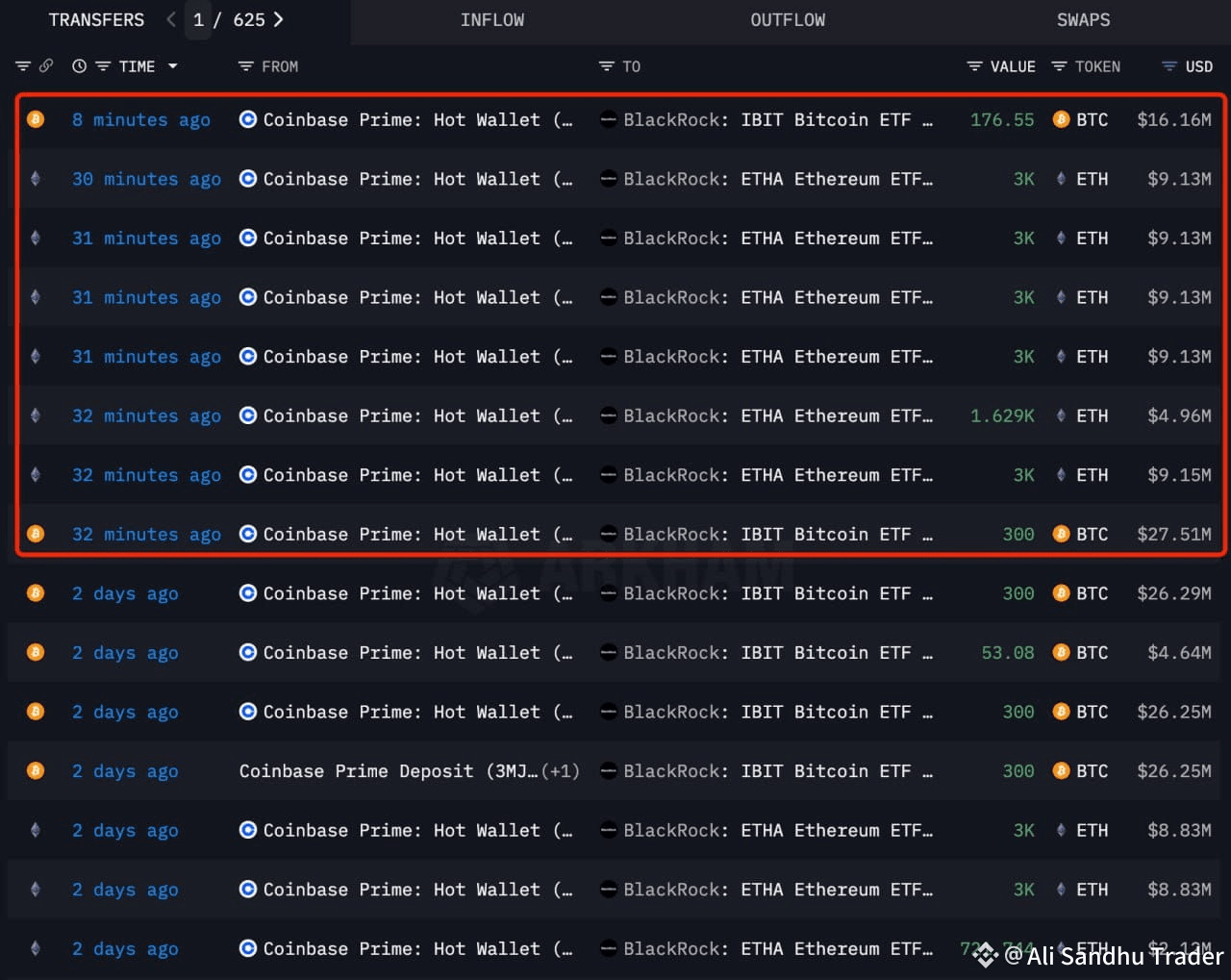This screenshot has width=1231, height=980.
Task: Switch to the OUTFLOW tab
Action: (788, 20)
